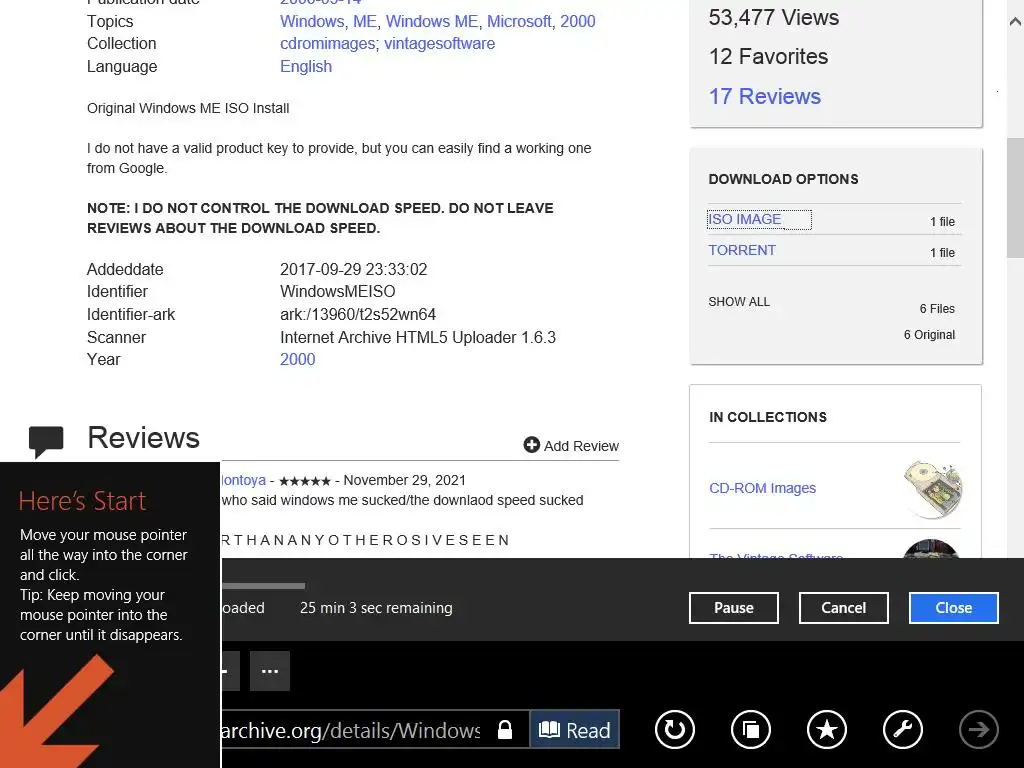Screen dimensions: 1024x768
Task: Open the vintagesoftware collection link
Action: [x=440, y=44]
